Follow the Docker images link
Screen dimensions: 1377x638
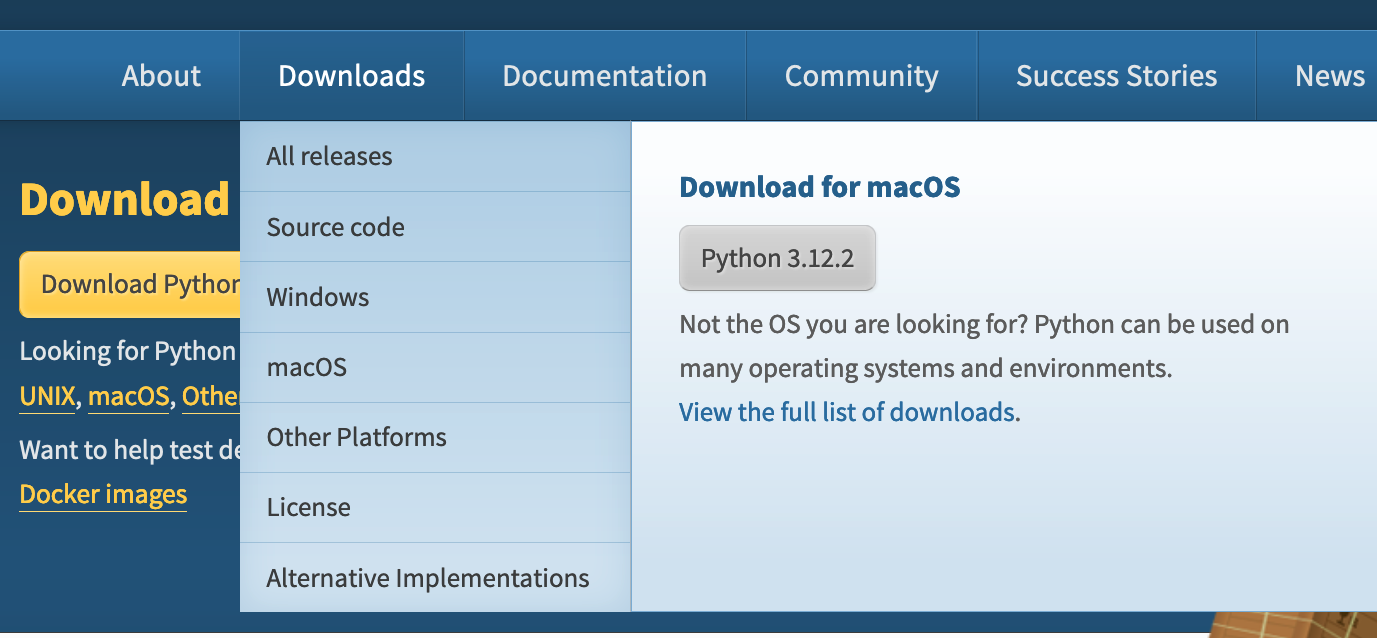[103, 495]
